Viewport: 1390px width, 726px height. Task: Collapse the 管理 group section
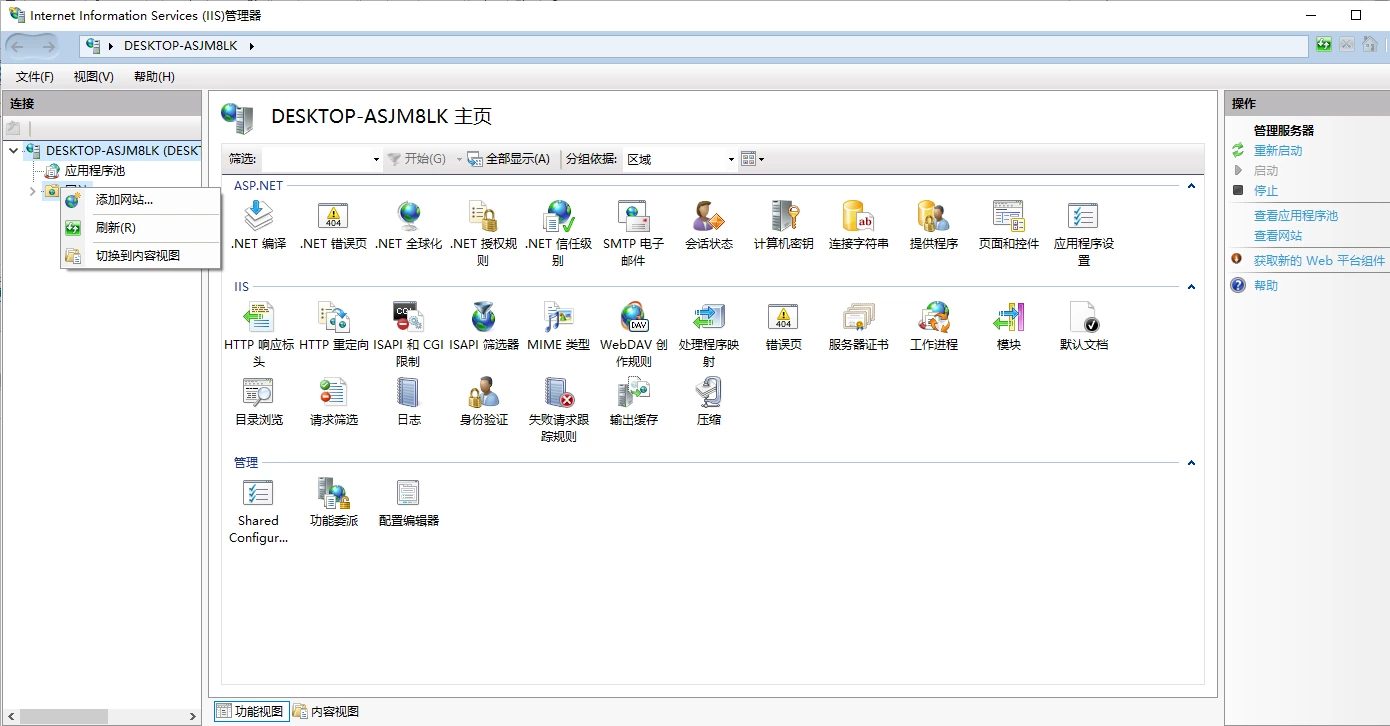[x=1191, y=463]
